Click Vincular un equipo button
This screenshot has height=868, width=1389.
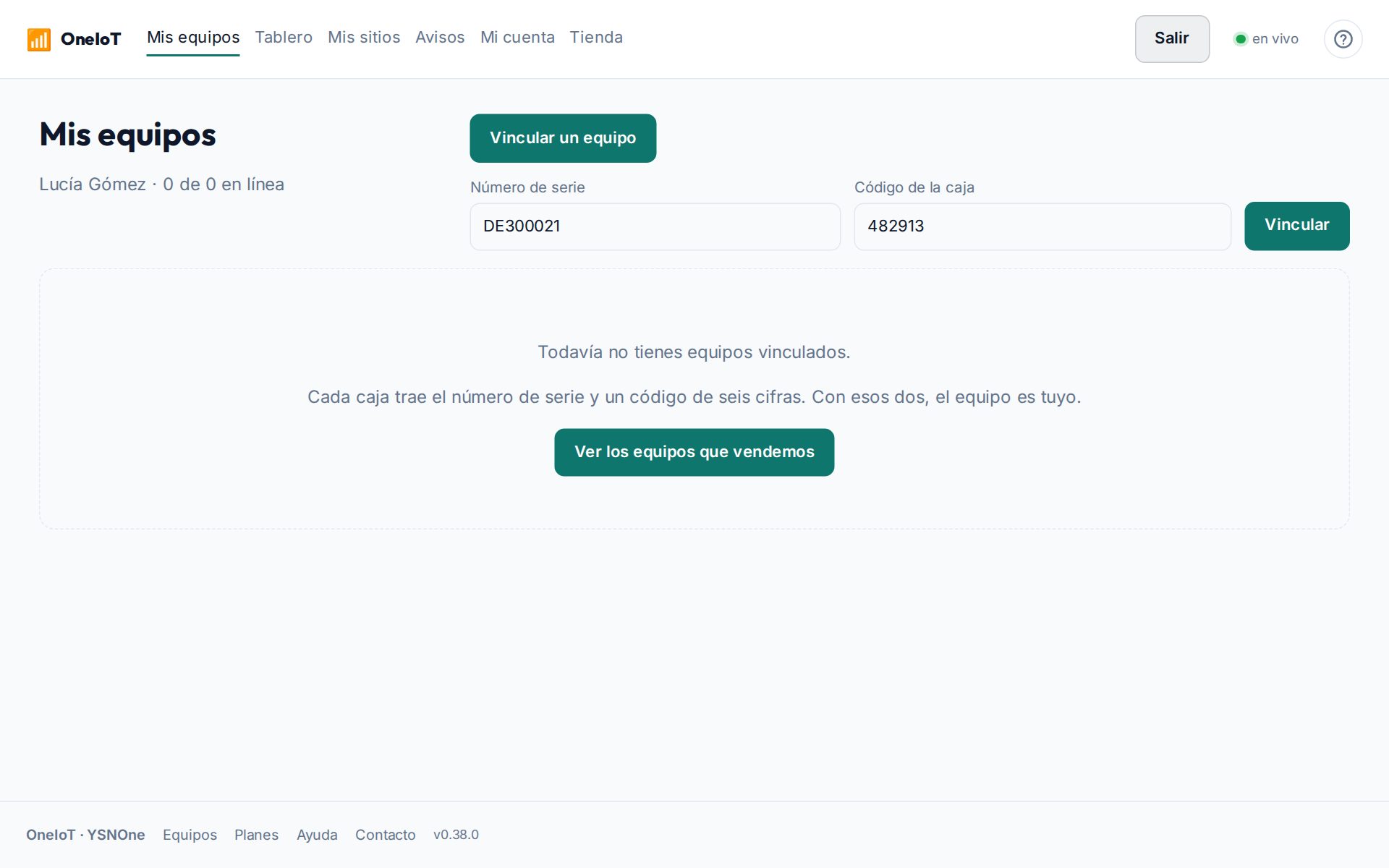(563, 138)
